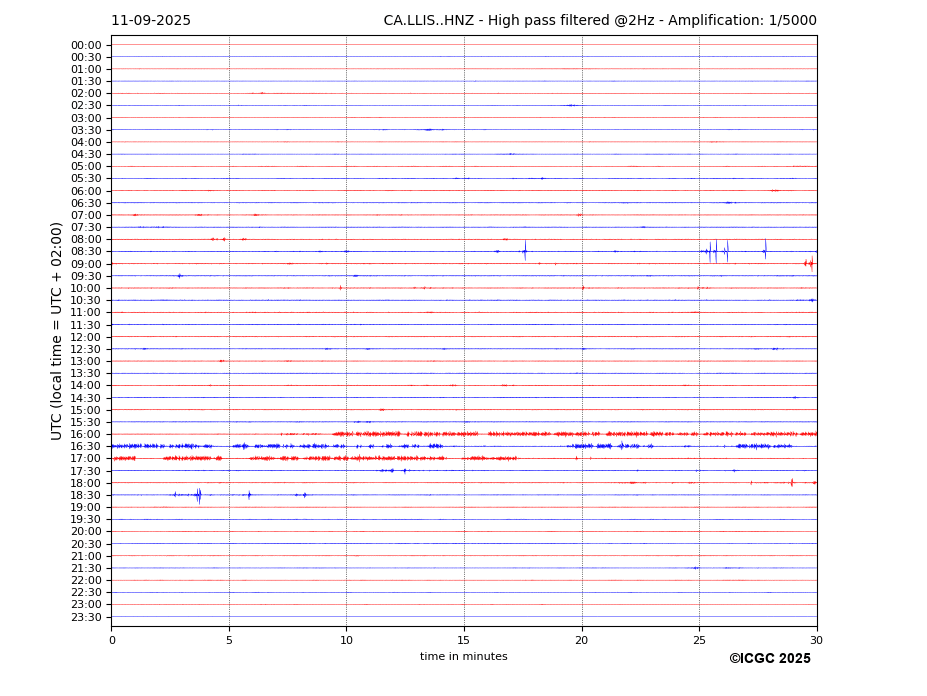Screen dimensions: 927x696
Task: Click the 18:00 time row label
Action: pos(86,483)
